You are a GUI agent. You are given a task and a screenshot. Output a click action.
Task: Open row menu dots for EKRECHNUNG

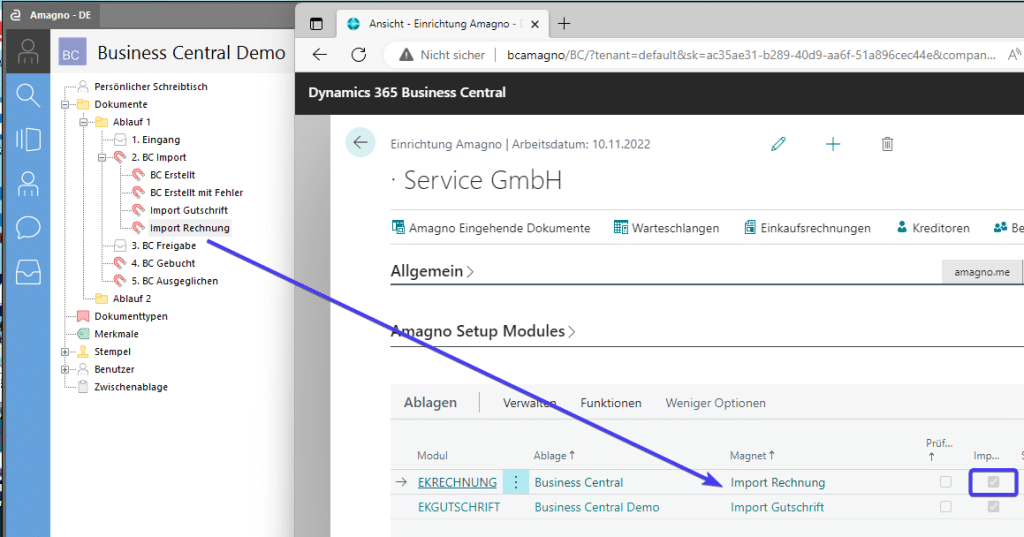click(516, 482)
